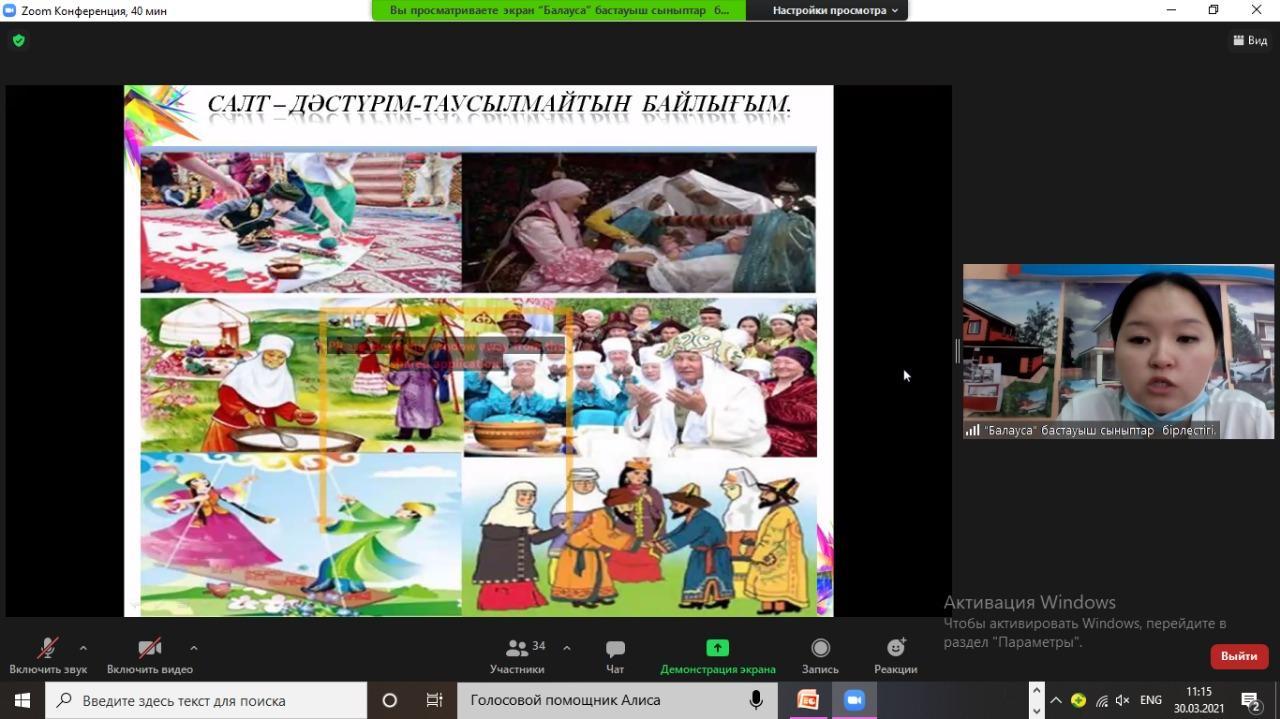Viewport: 1280px width, 719px height.
Task: Select the speaker's video thumbnail
Action: (1118, 351)
